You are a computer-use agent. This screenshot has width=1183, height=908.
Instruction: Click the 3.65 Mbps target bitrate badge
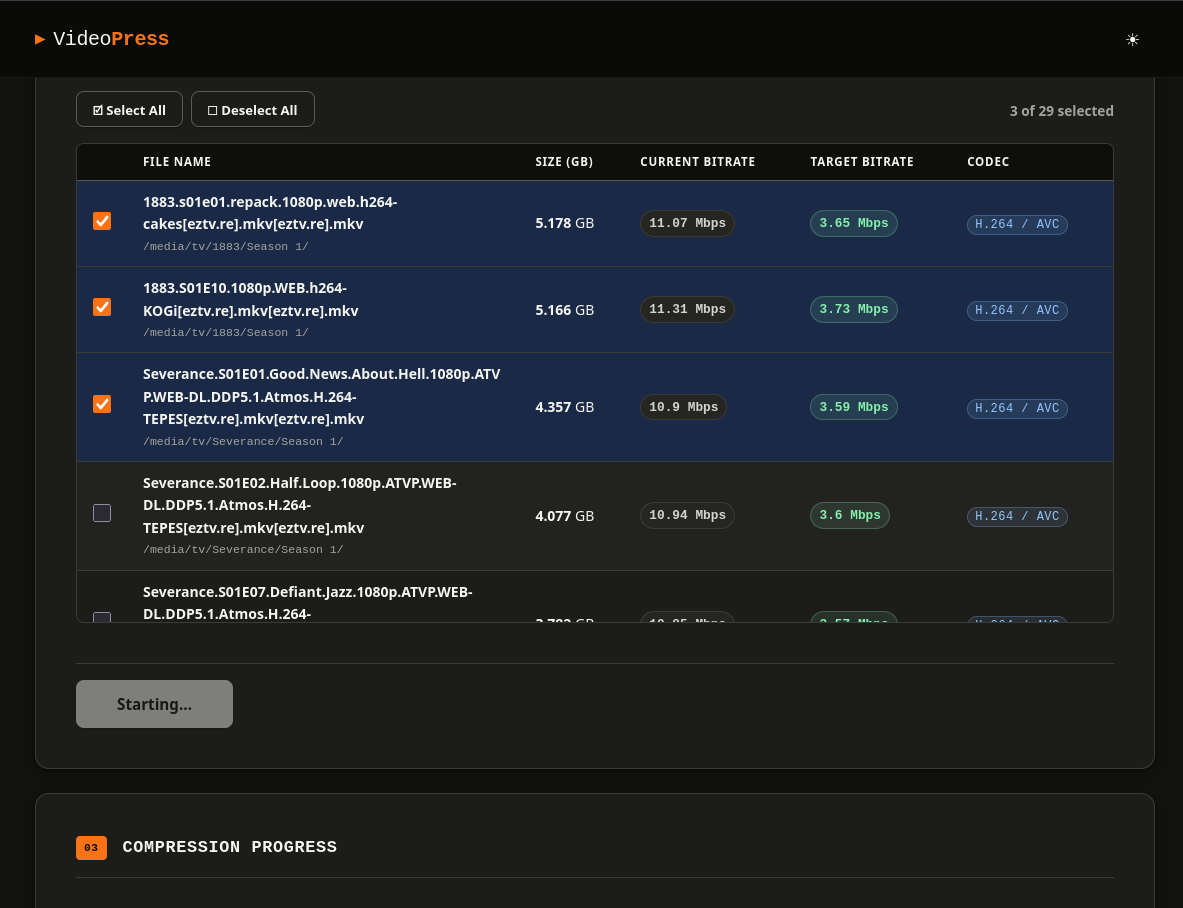(853, 223)
